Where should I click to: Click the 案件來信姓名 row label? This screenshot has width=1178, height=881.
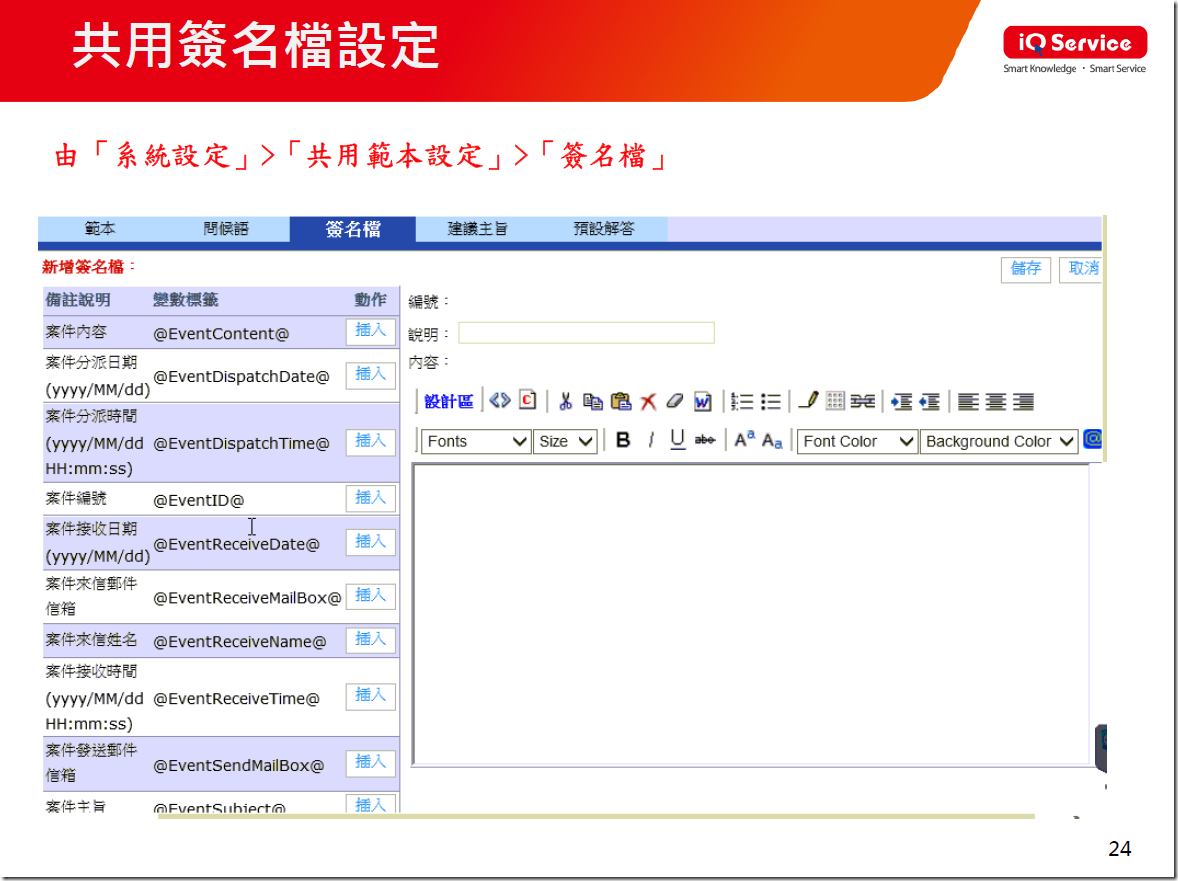click(x=92, y=640)
